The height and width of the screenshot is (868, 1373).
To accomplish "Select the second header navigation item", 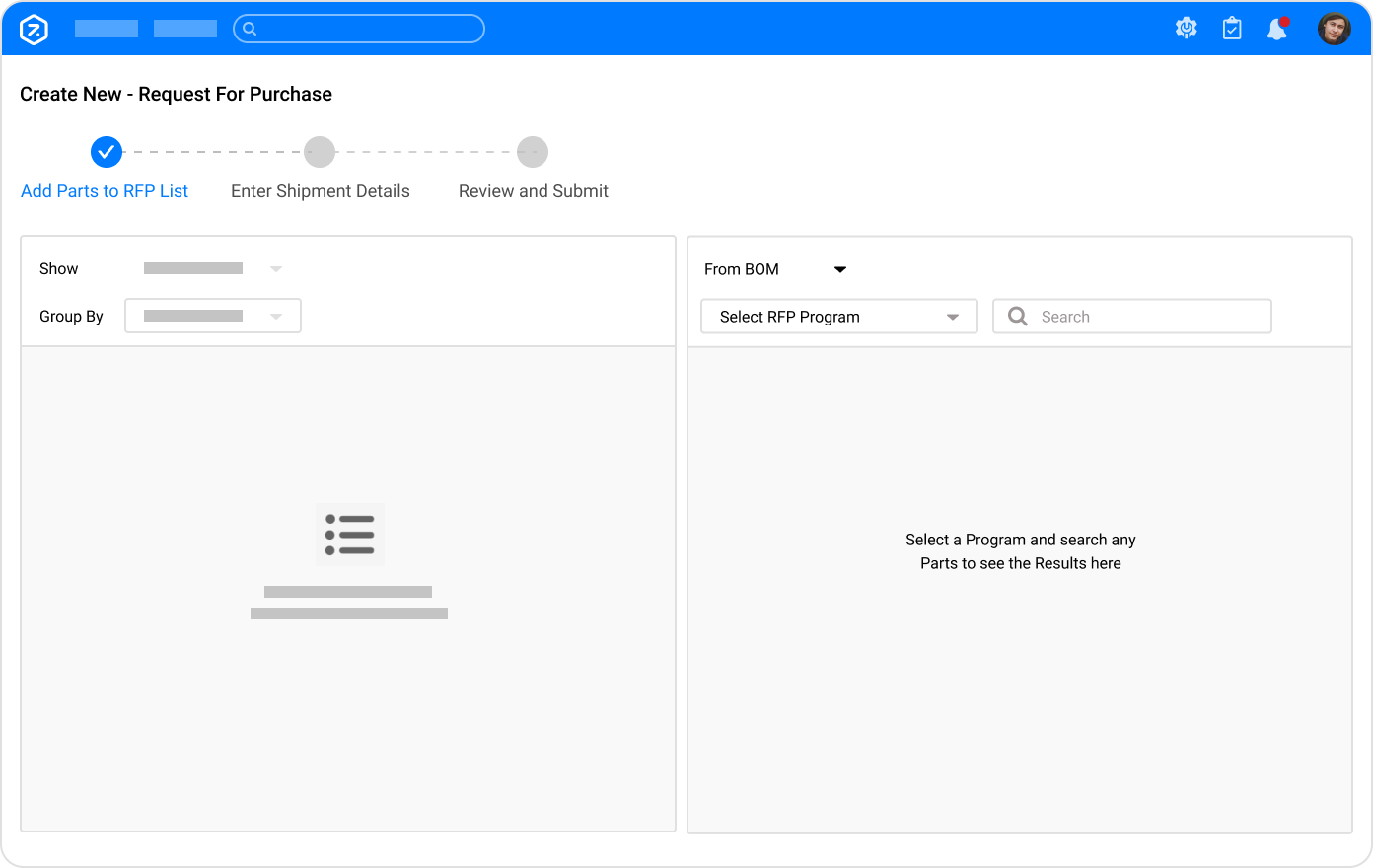I will (x=185, y=29).
